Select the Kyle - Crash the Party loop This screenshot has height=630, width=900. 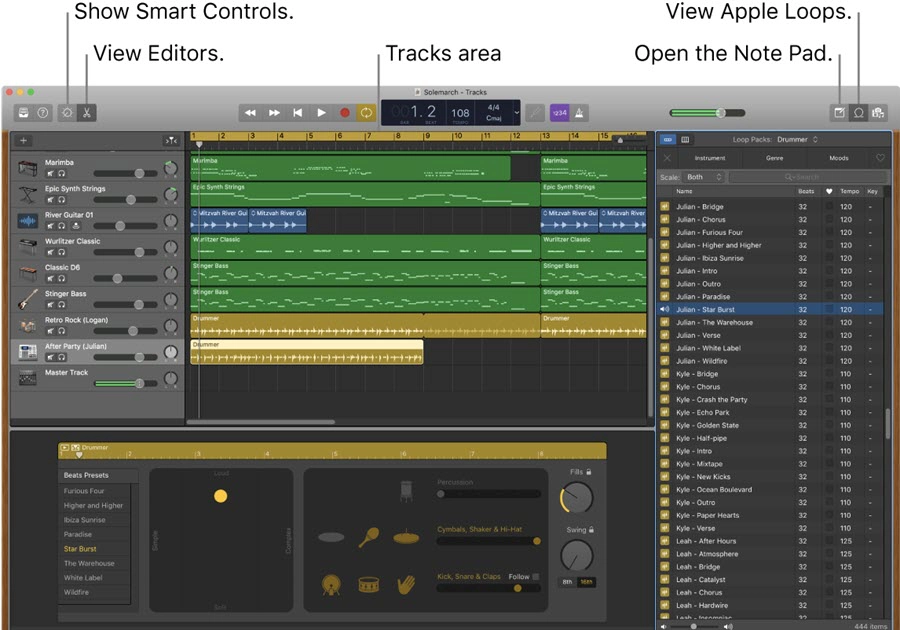pos(771,399)
